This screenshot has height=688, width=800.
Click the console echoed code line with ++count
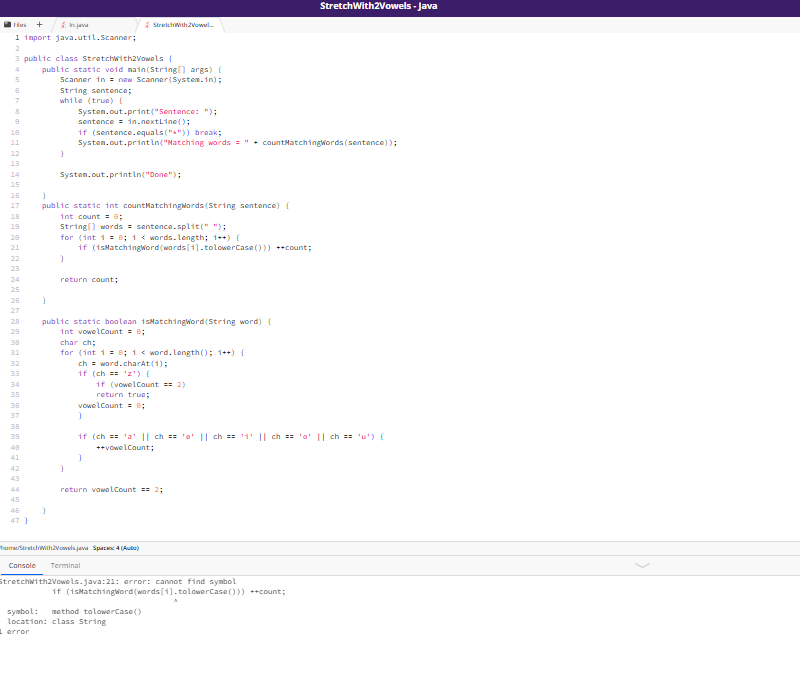tap(169, 592)
